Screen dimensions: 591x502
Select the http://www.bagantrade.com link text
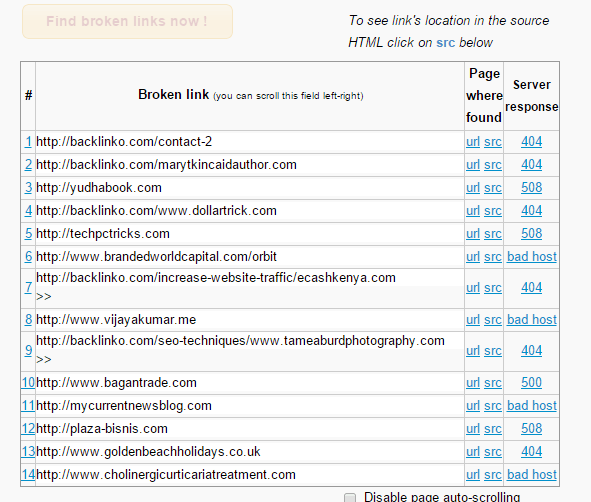click(116, 383)
